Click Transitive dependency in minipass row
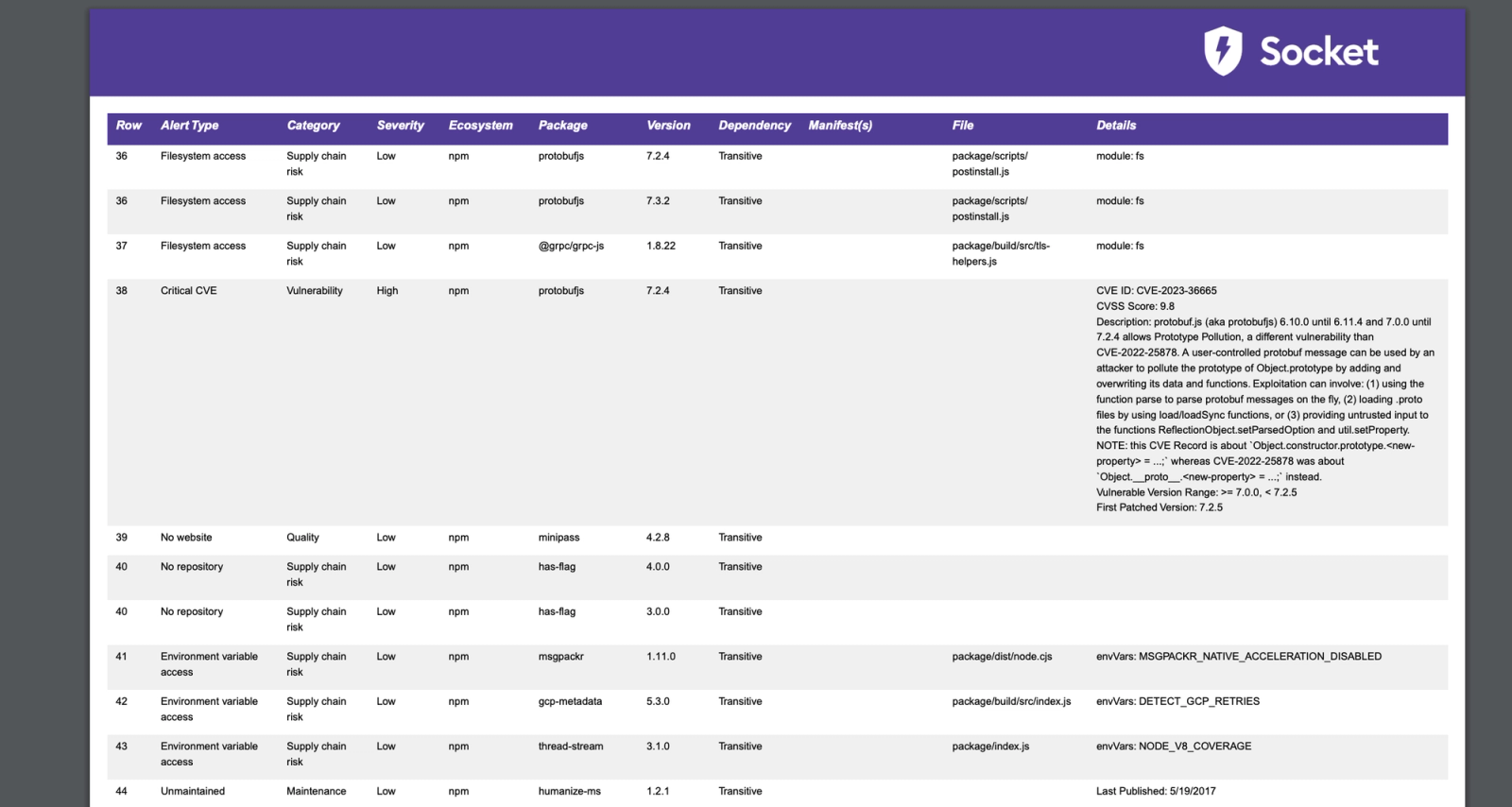Image resolution: width=1512 pixels, height=807 pixels. [x=740, y=538]
